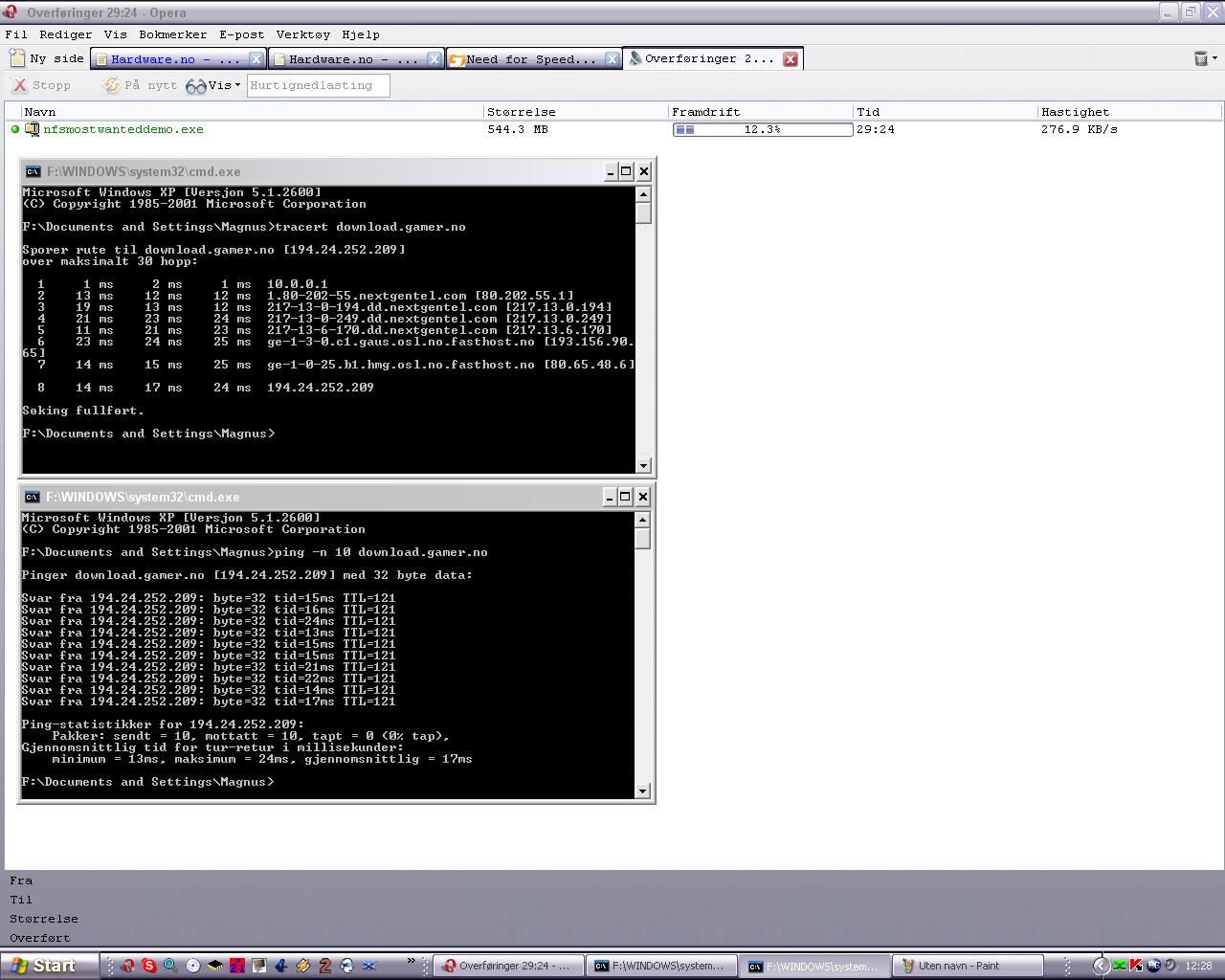Expand hidden quick launch icons chevron
The image size is (1225, 980).
coord(412,960)
